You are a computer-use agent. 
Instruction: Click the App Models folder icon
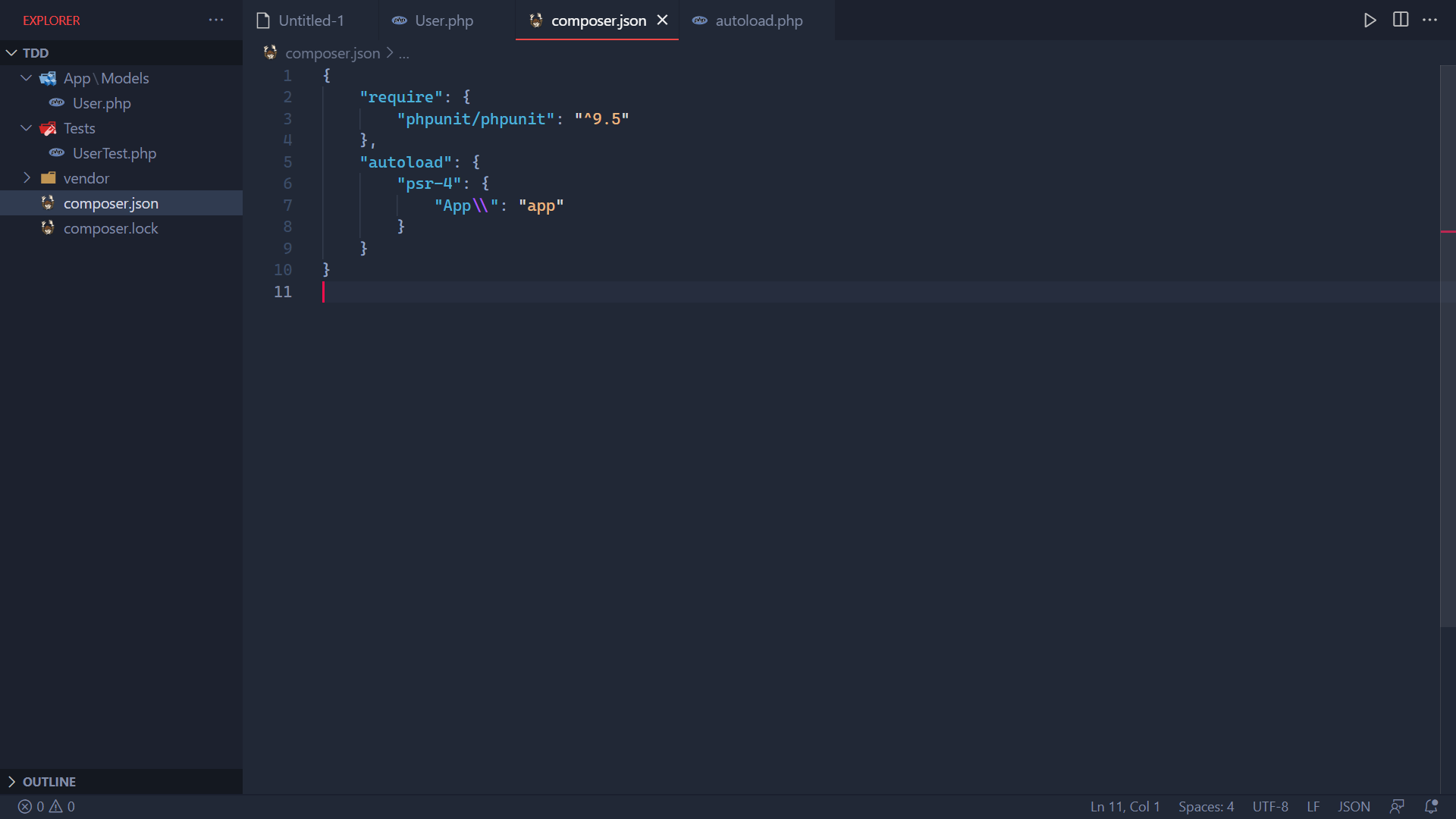pos(48,78)
